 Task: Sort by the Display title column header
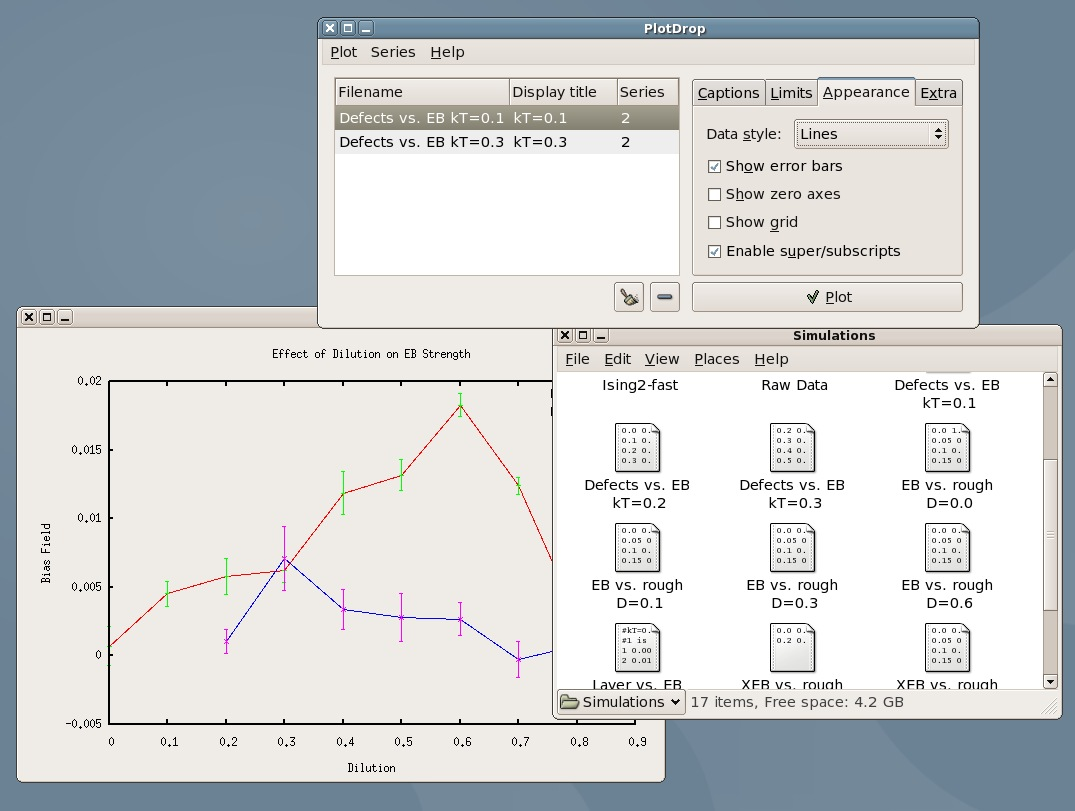click(563, 92)
